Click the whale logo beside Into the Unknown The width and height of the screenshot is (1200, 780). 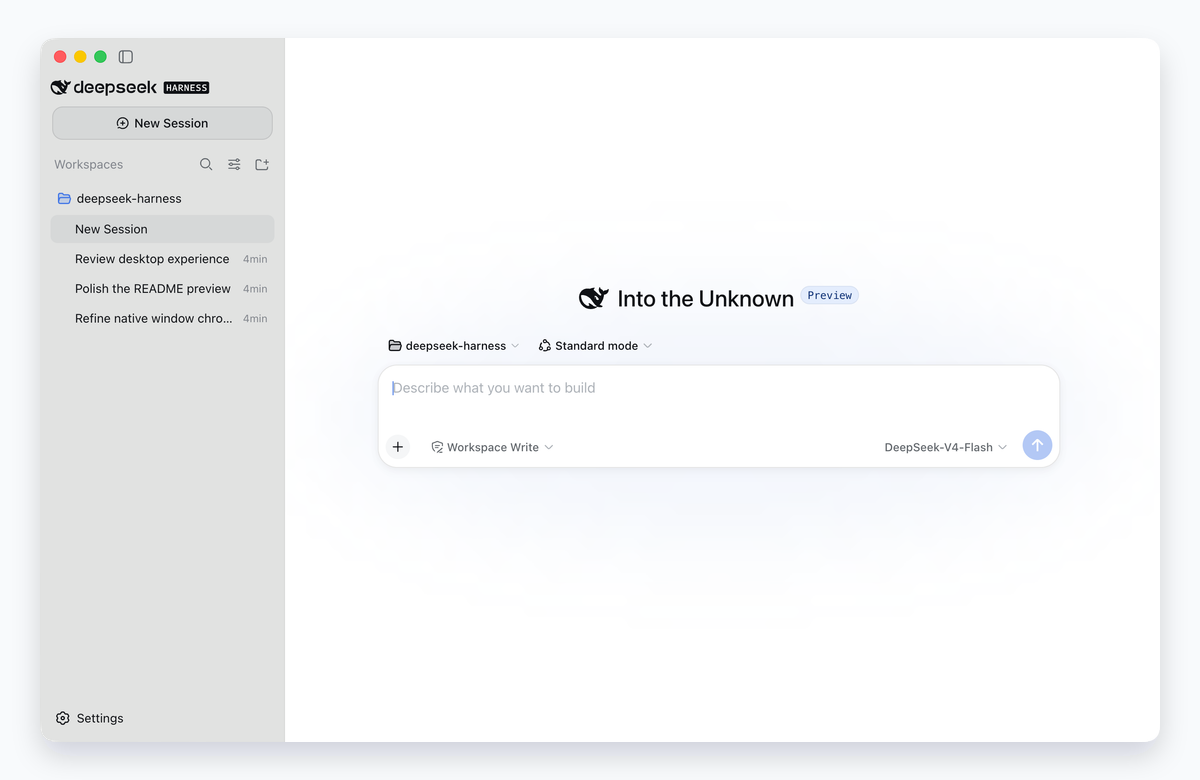click(x=594, y=298)
